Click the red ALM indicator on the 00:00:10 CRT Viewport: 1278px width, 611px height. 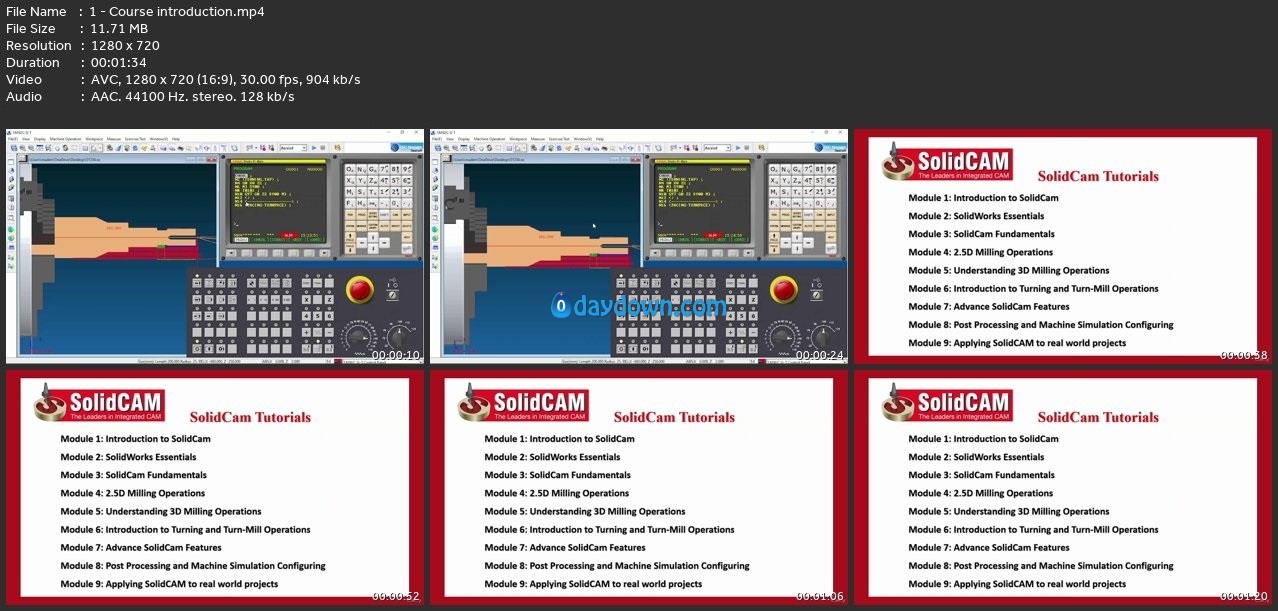click(289, 235)
